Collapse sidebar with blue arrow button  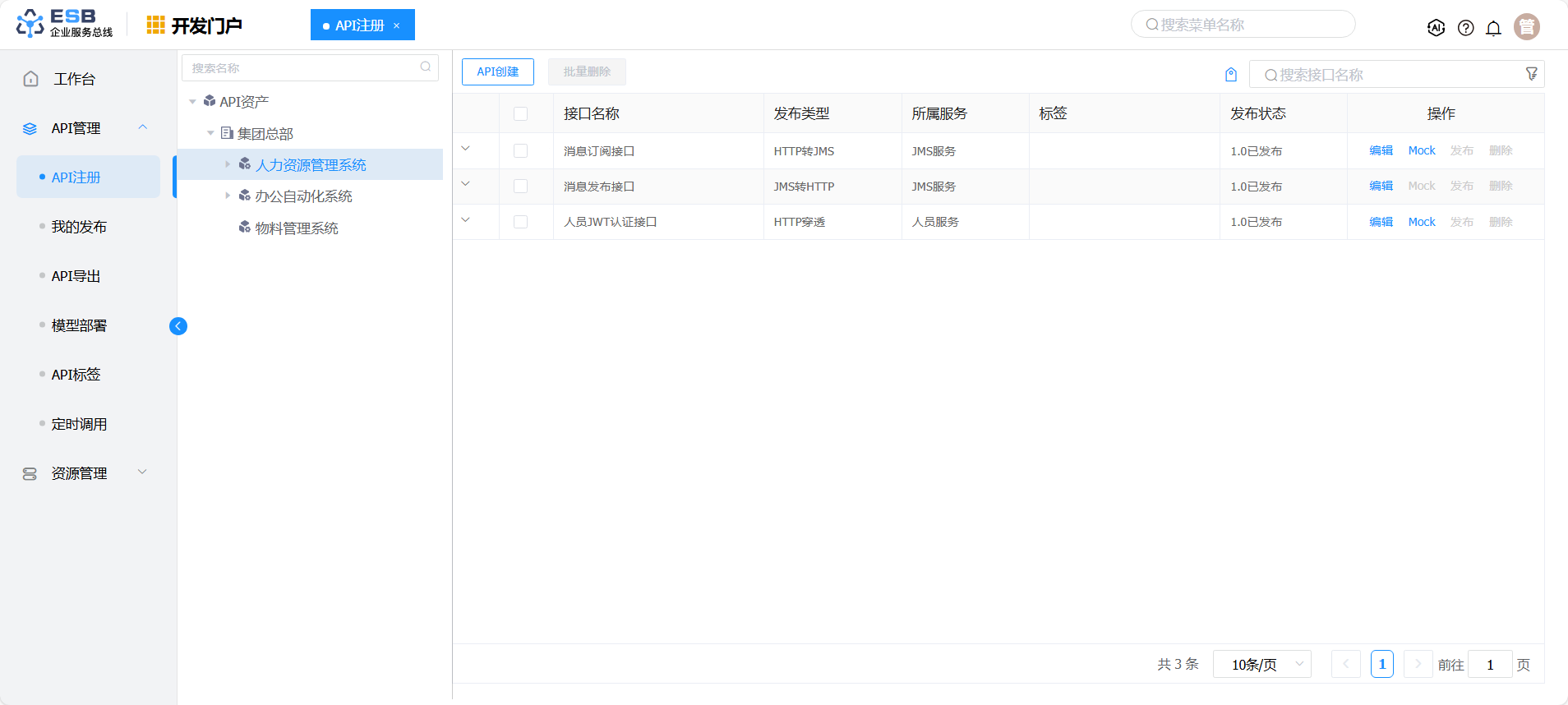(x=178, y=326)
